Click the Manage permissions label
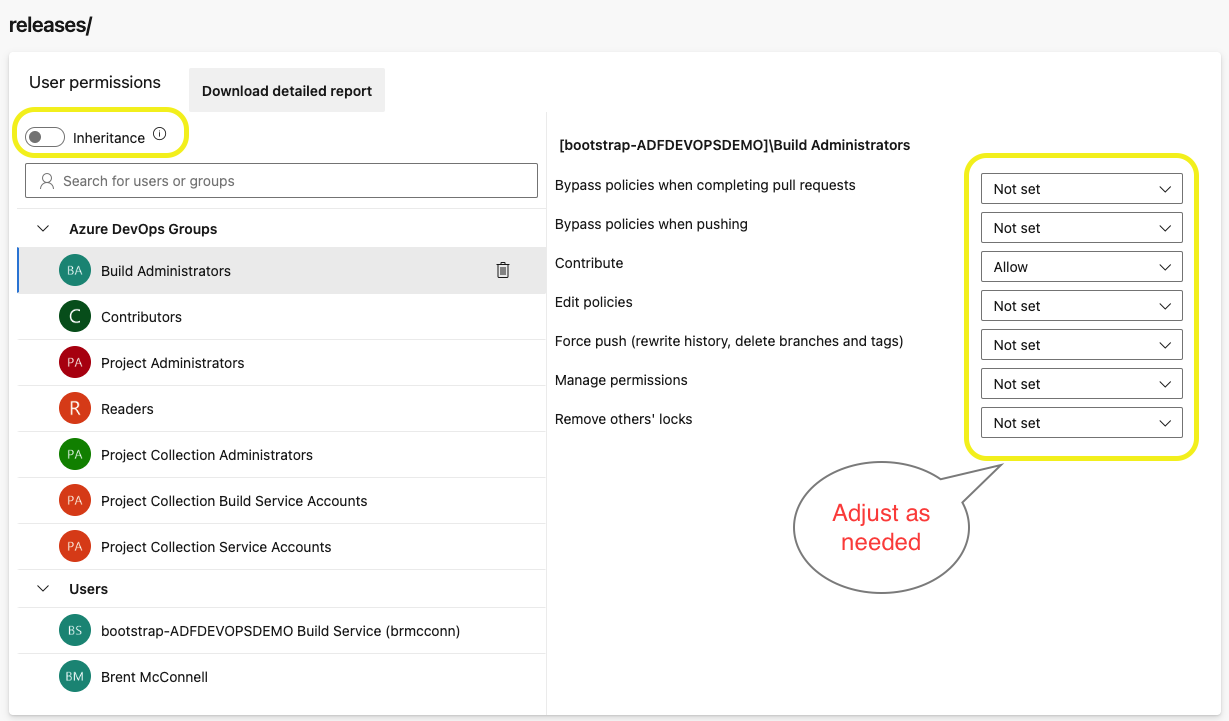The width and height of the screenshot is (1229, 721). click(621, 380)
